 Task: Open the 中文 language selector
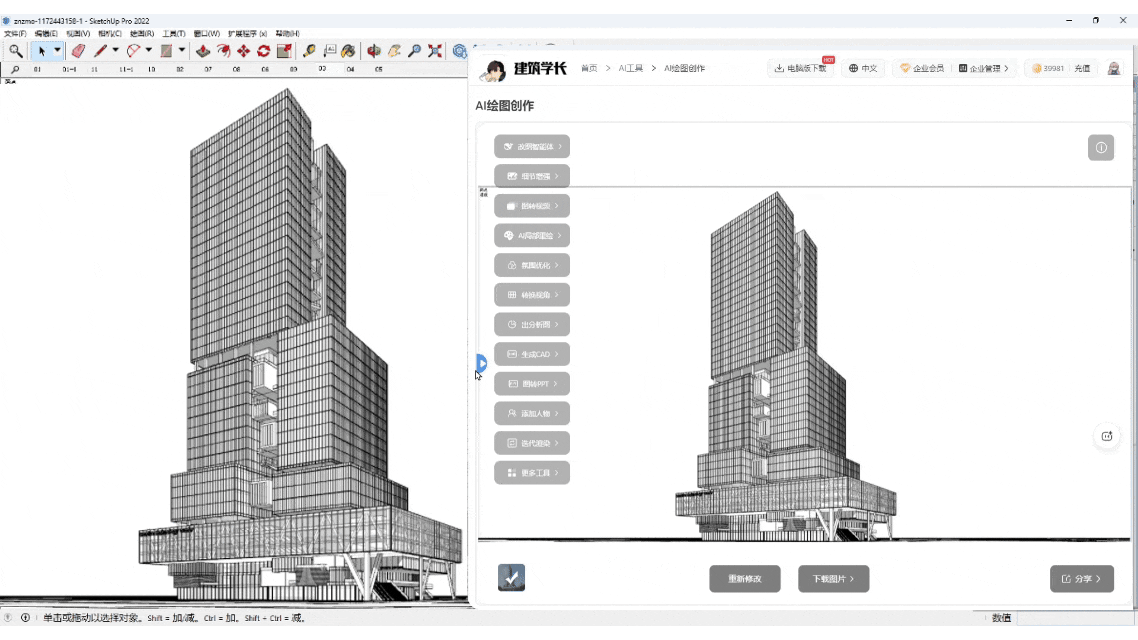tap(863, 68)
